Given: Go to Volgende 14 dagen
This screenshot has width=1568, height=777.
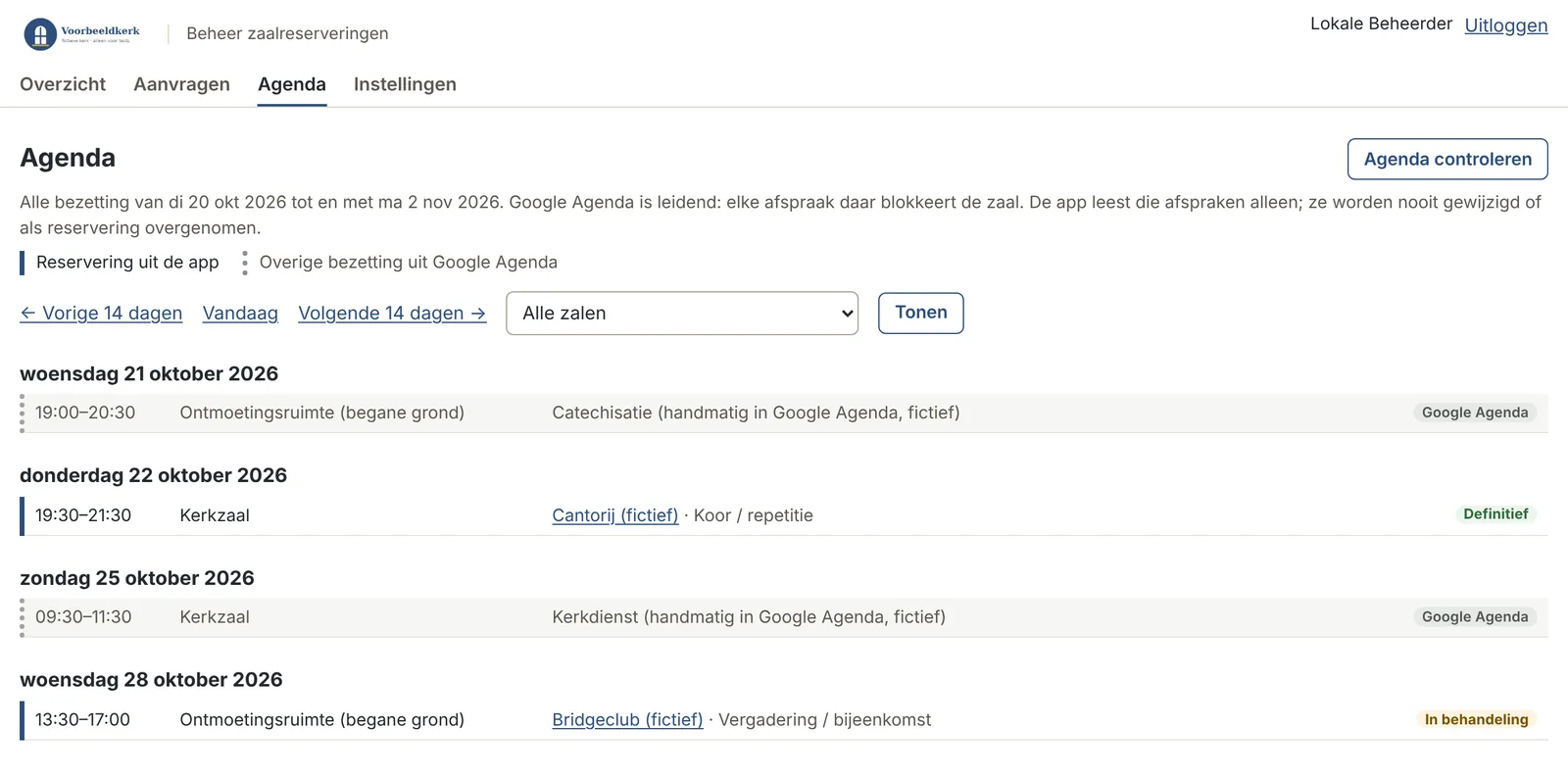Looking at the screenshot, I should coord(392,314).
